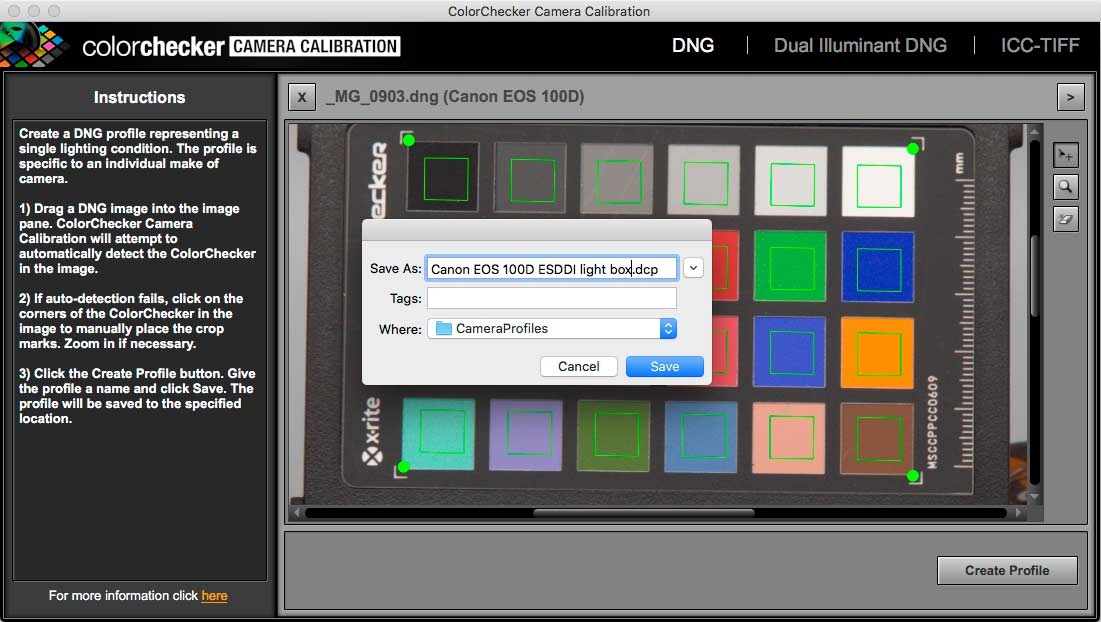Screen dimensions: 1101x622
Task: Click the ColorChecker logo icon
Action: 32,45
